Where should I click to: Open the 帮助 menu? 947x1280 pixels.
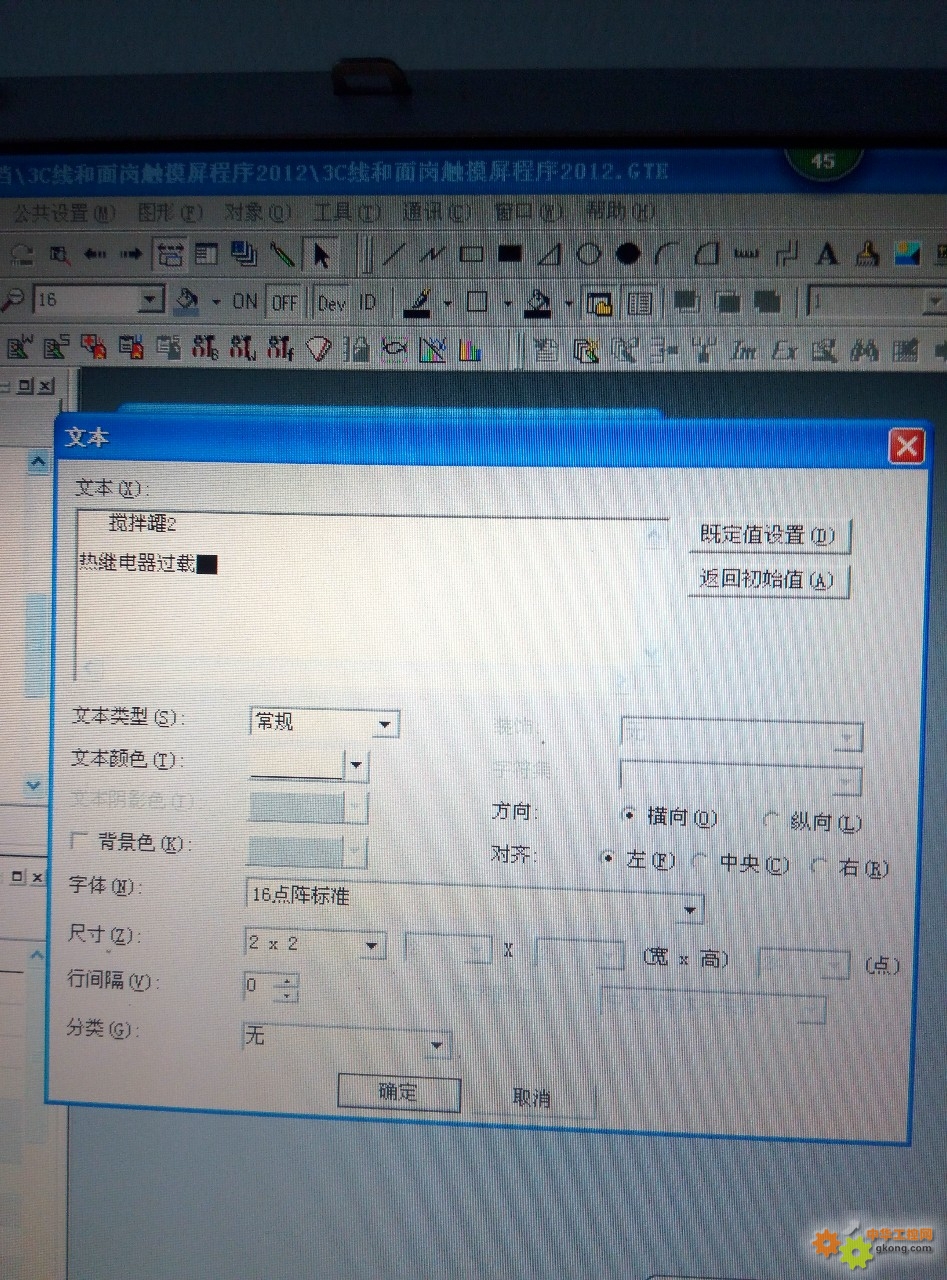tap(620, 211)
